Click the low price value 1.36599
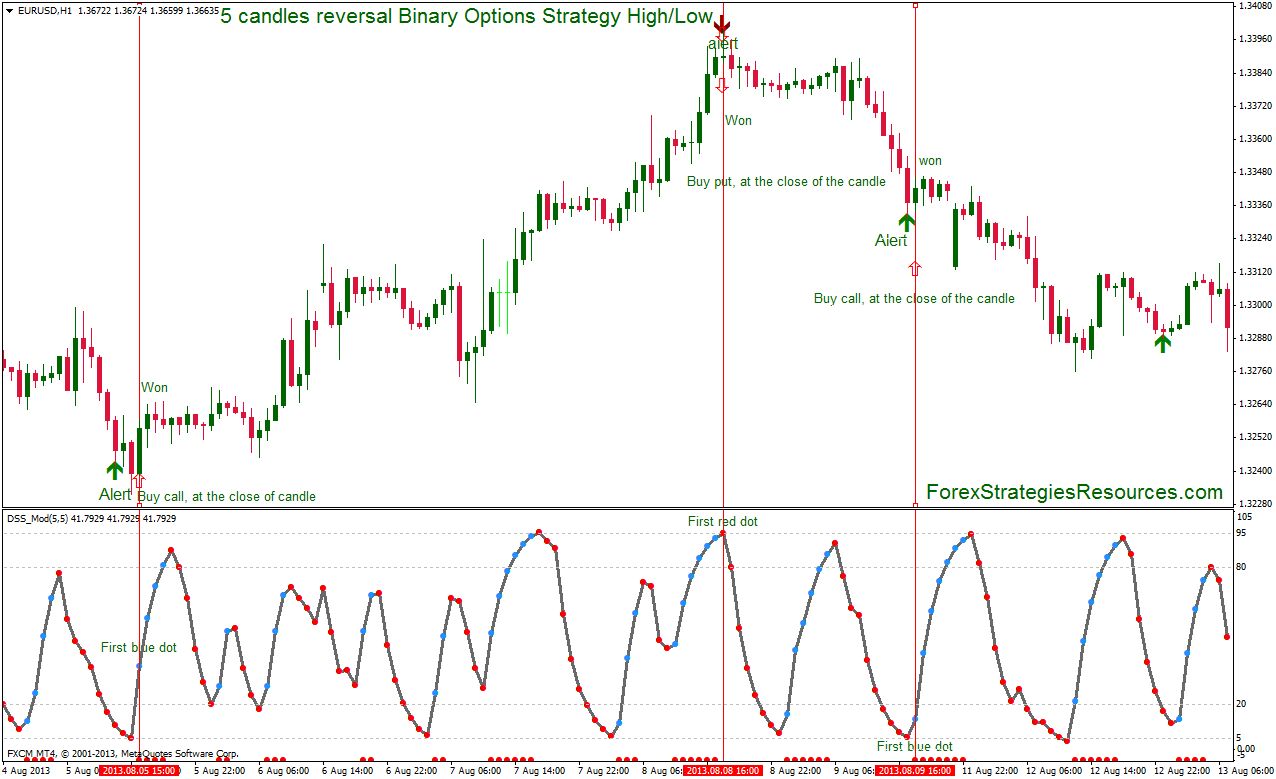The height and width of the screenshot is (779, 1276). tap(170, 9)
